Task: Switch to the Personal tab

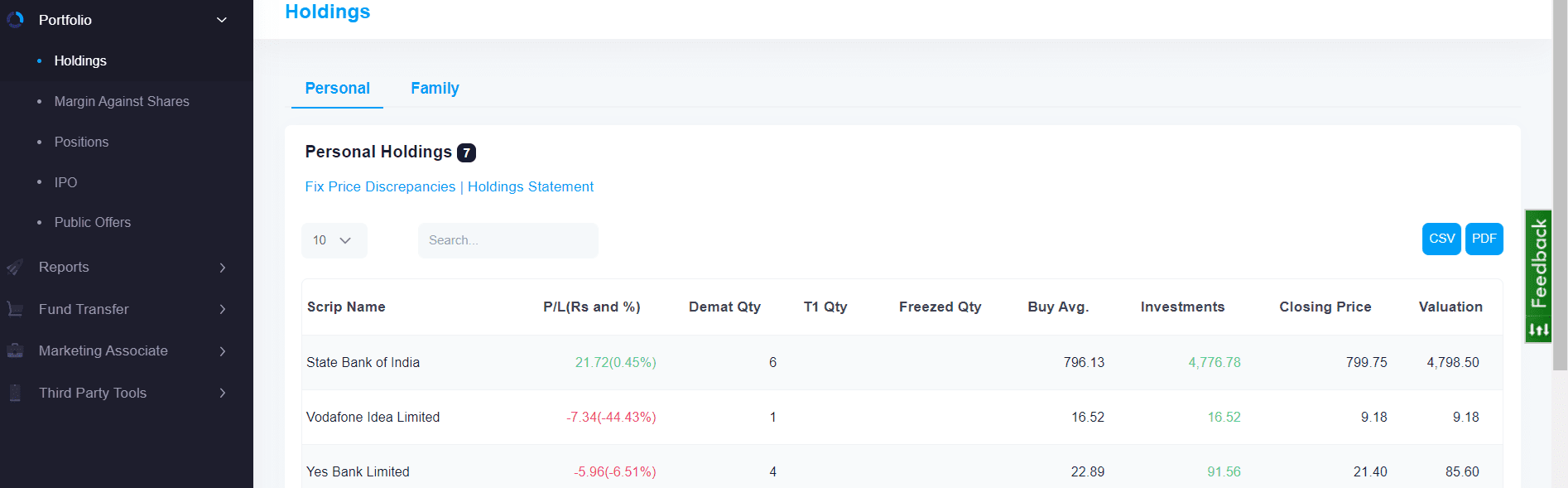Action: point(337,88)
